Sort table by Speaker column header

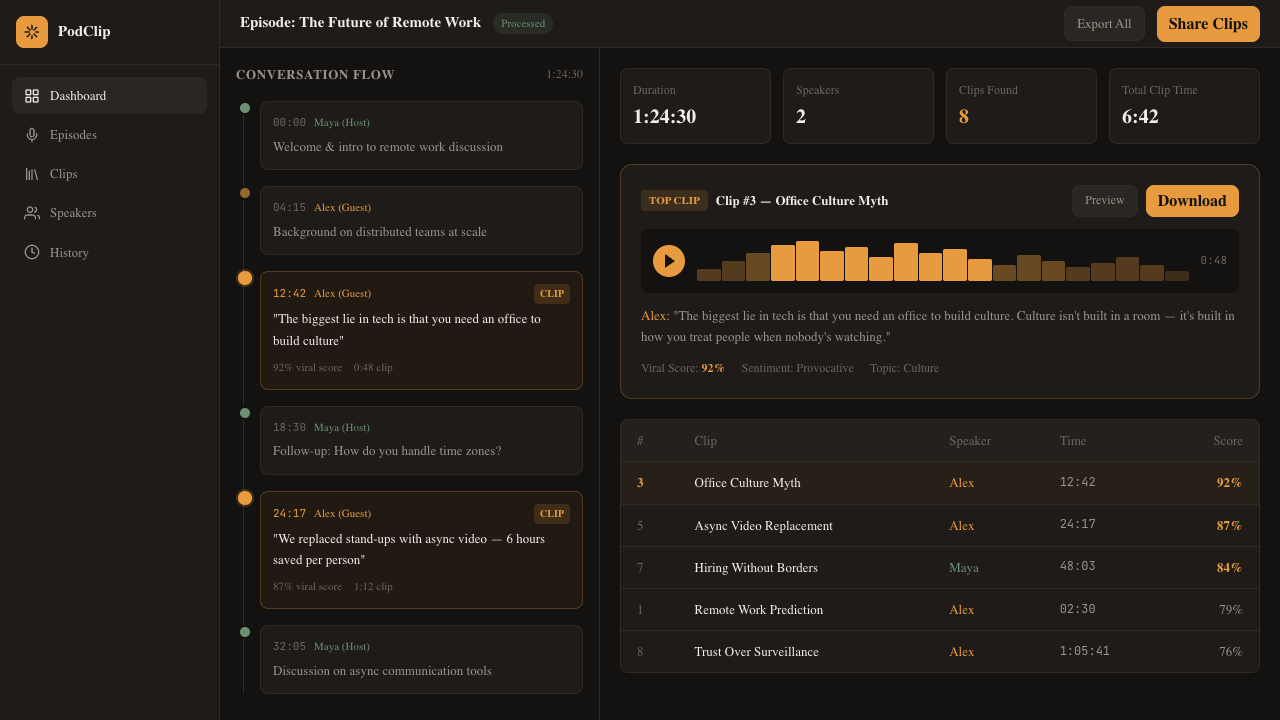click(970, 441)
